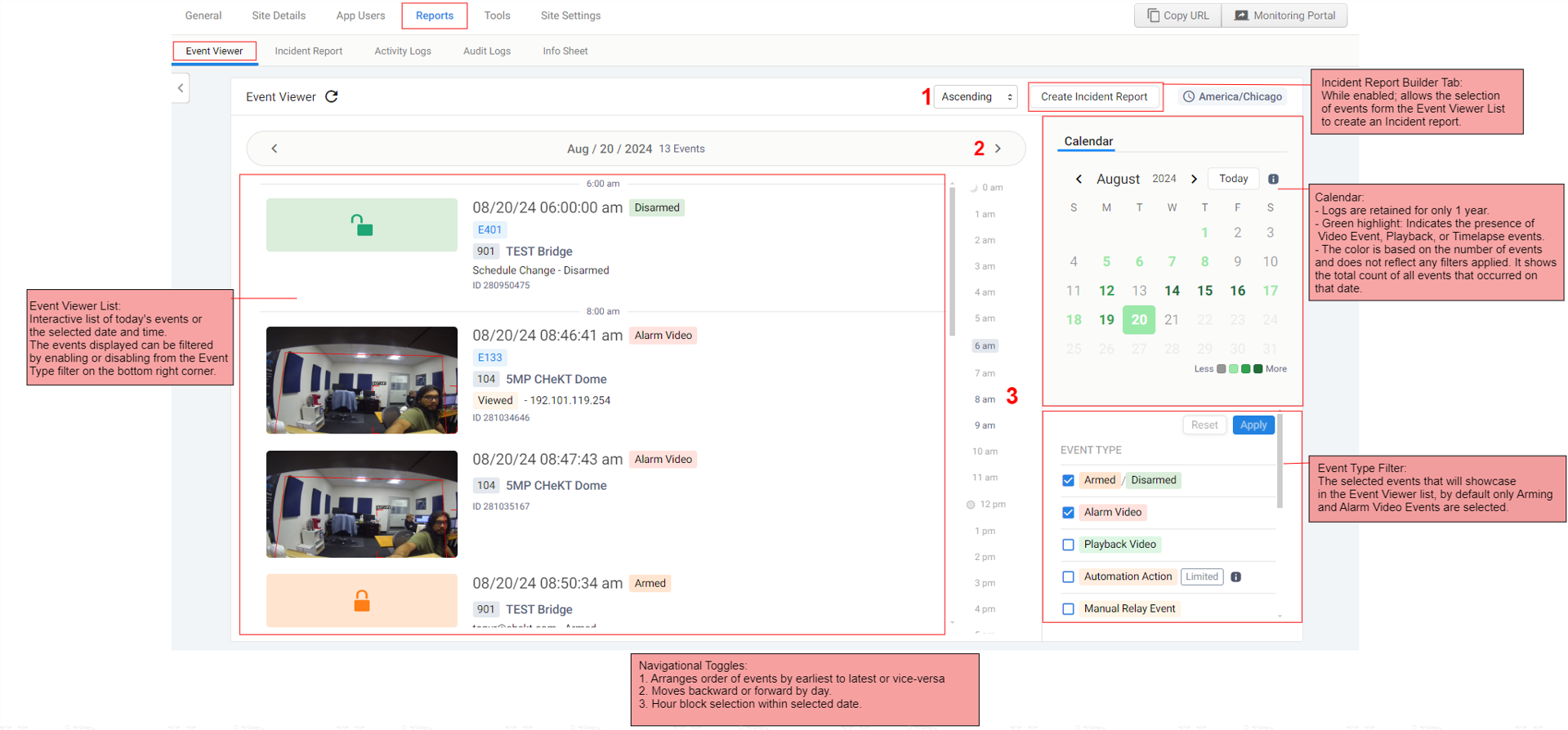
Task: Open 08:46:41 Alarm Video thumbnail
Action: [x=362, y=380]
